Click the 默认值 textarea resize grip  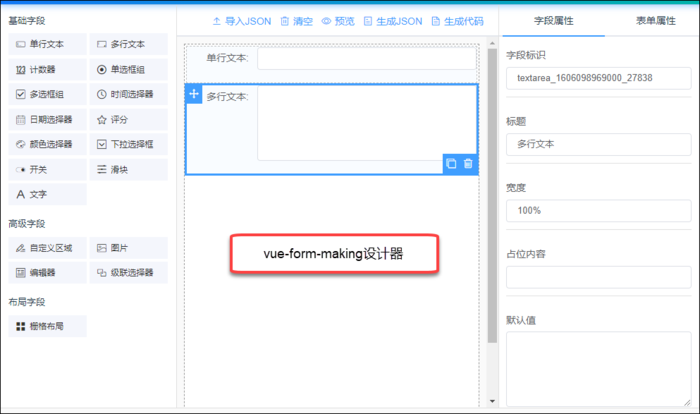pos(687,402)
